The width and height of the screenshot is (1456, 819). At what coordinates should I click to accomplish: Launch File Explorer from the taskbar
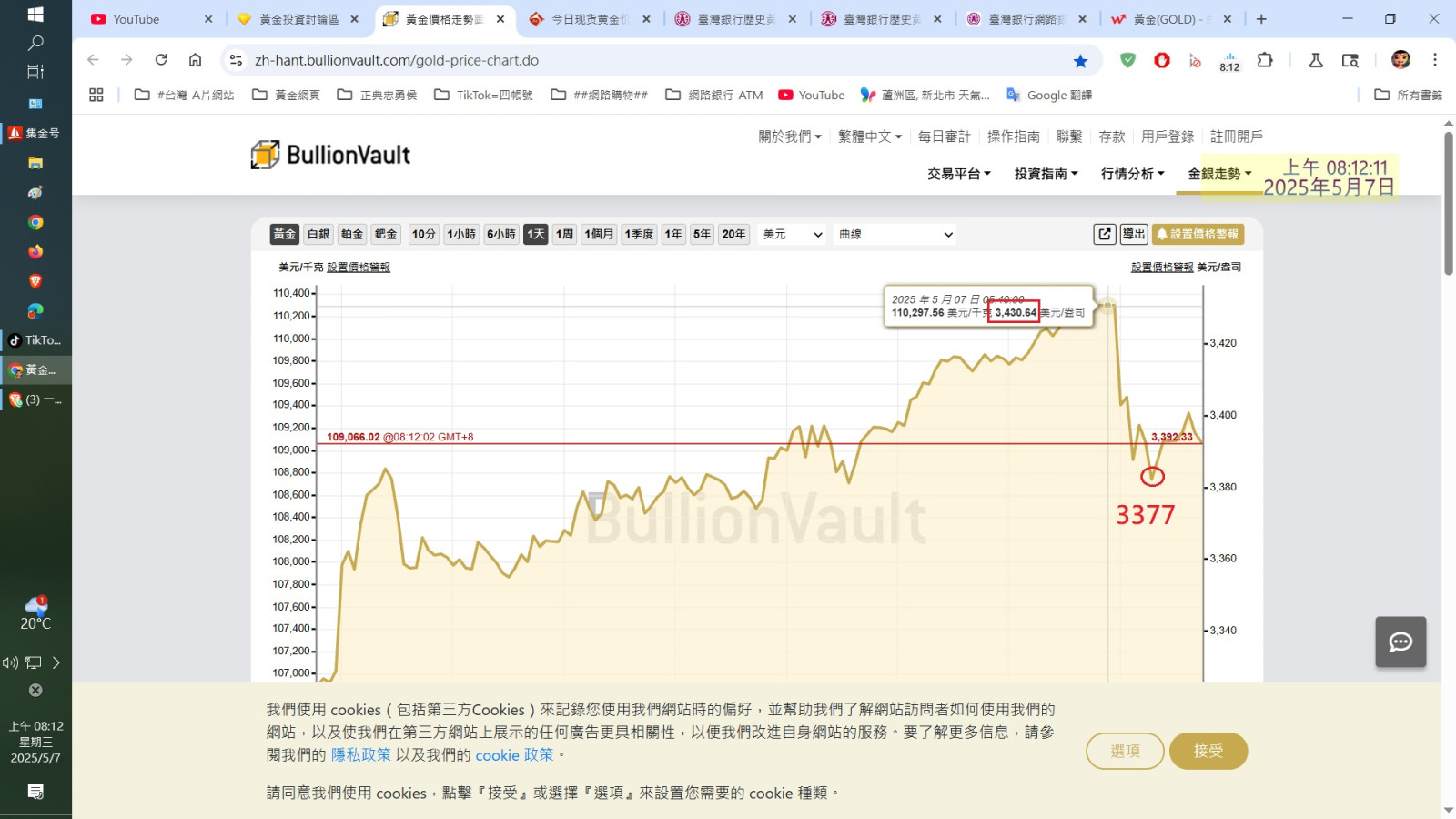[x=35, y=163]
